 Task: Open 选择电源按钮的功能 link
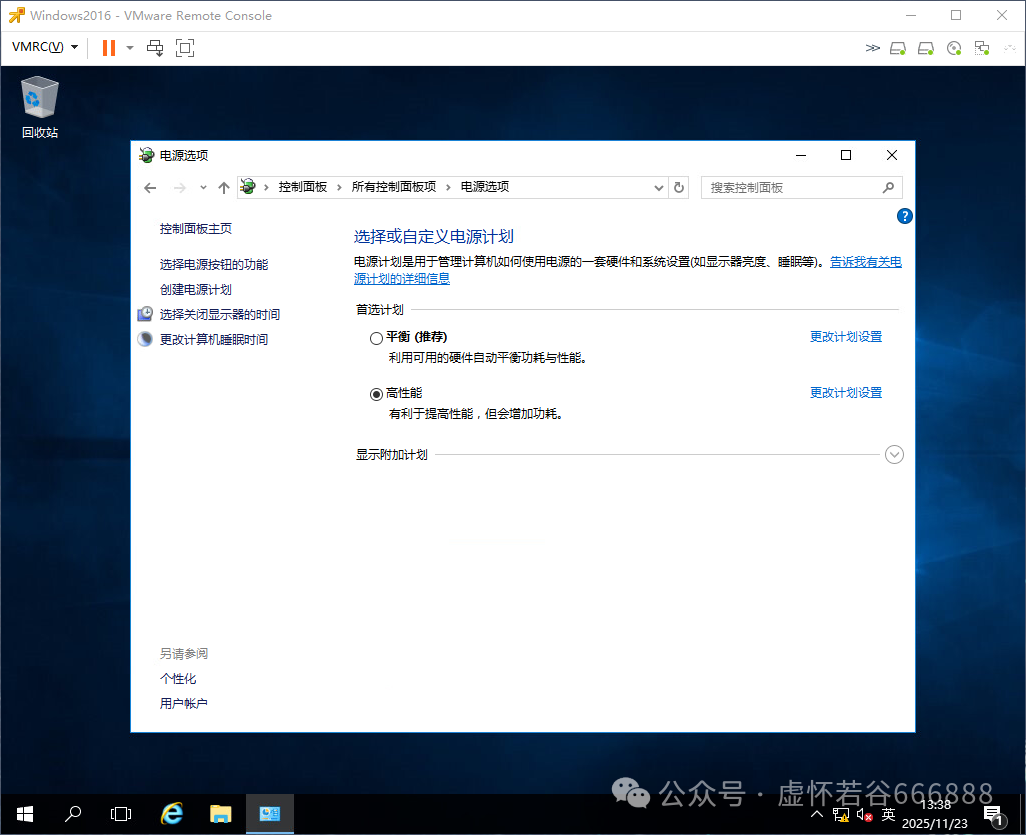coord(214,264)
